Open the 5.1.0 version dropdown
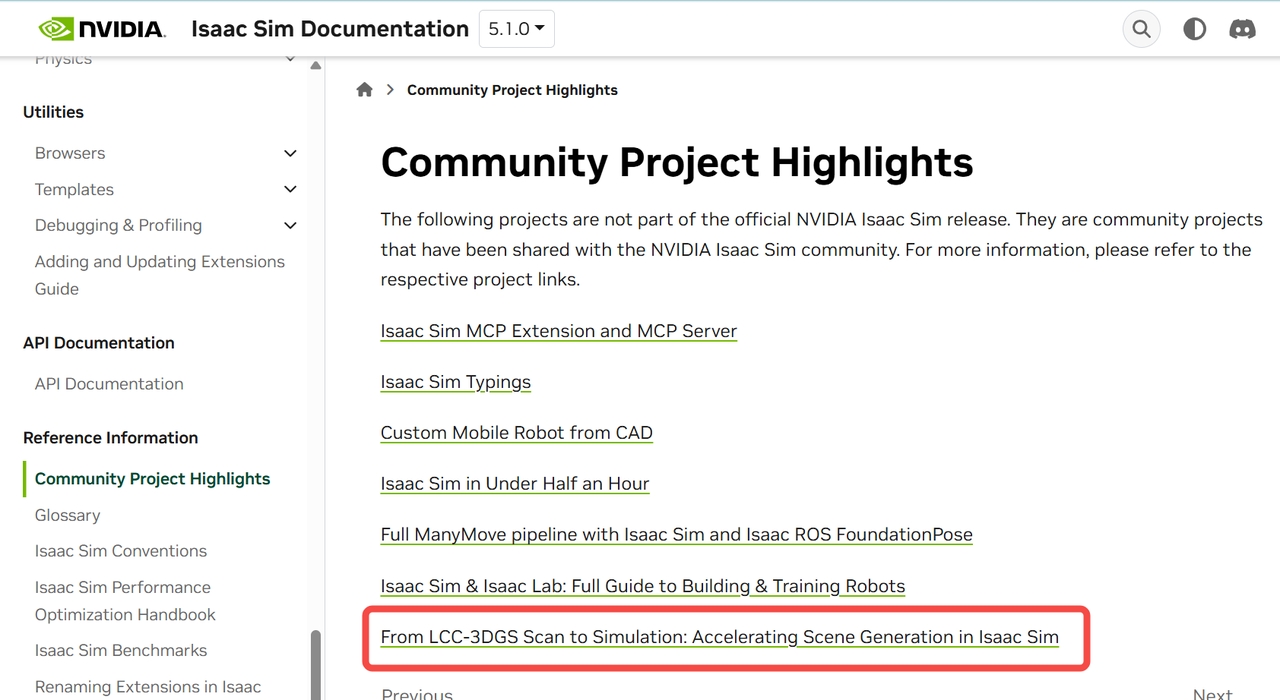The image size is (1280, 700). tap(516, 29)
